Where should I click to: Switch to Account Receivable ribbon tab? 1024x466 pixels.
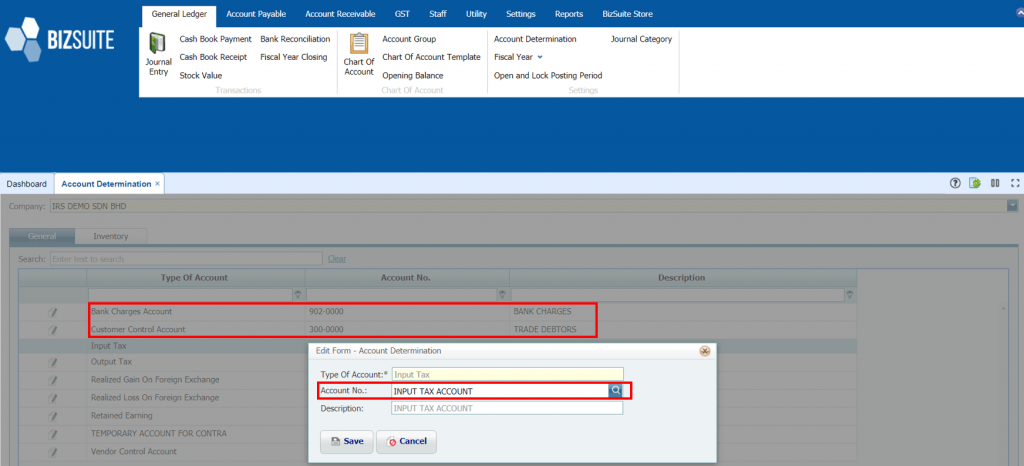(340, 14)
